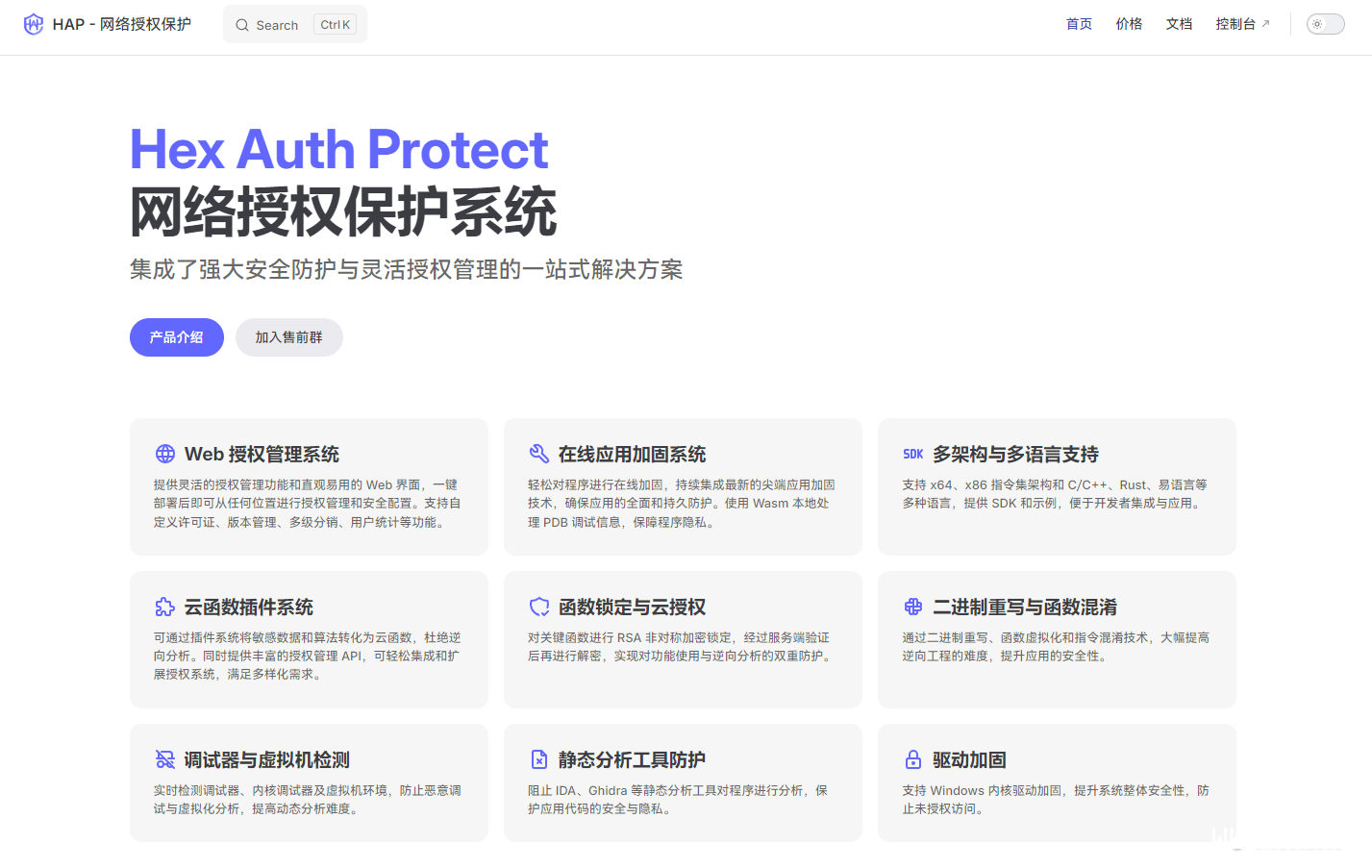Click the search magnifier icon

(x=242, y=25)
